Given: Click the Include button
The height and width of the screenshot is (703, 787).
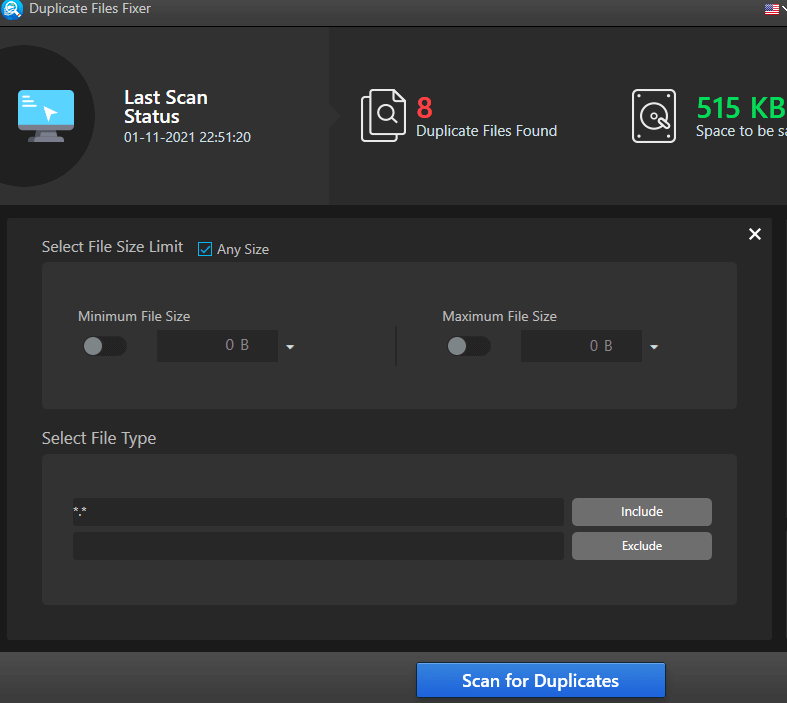Looking at the screenshot, I should (642, 512).
